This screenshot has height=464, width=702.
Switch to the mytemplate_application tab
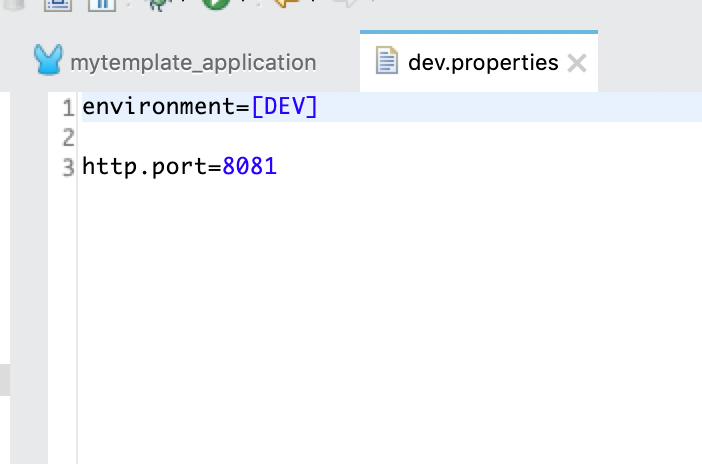(175, 62)
